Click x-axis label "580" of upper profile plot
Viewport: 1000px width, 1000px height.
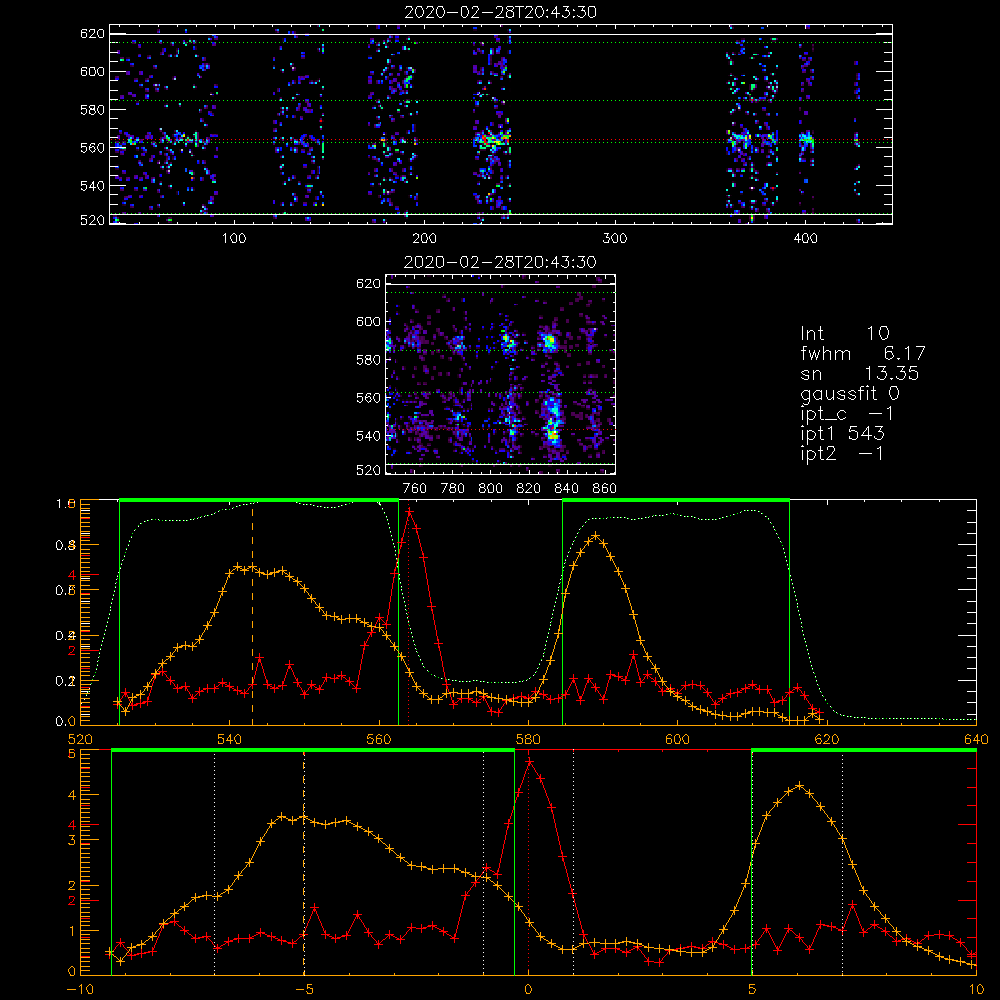tap(528, 739)
